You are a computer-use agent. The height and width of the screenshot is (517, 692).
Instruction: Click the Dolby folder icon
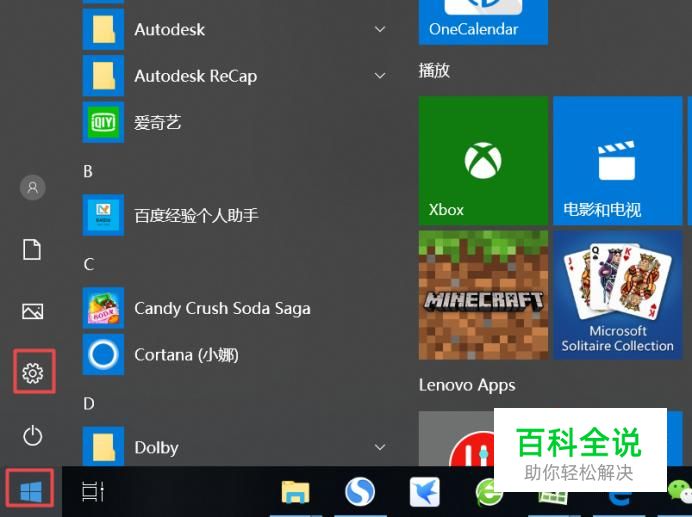click(103, 447)
